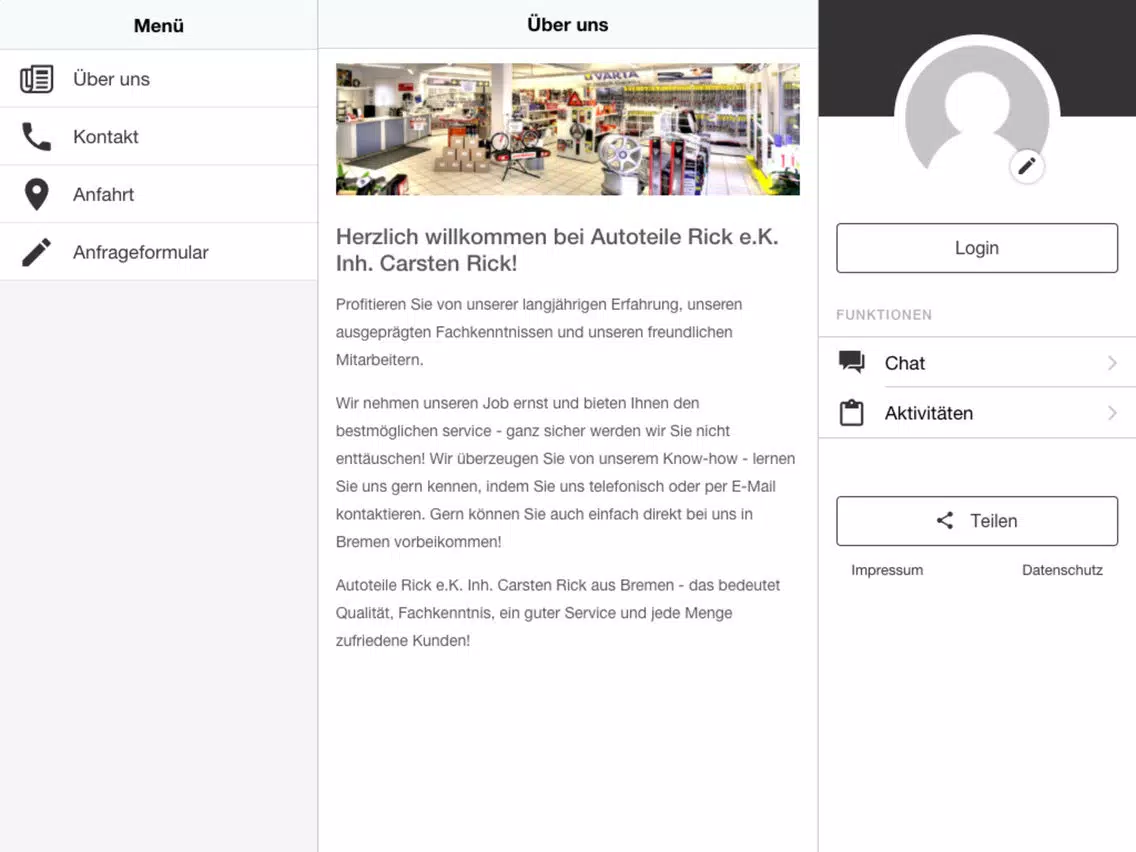Click the Menü panel header
This screenshot has width=1136, height=852.
[x=159, y=25]
